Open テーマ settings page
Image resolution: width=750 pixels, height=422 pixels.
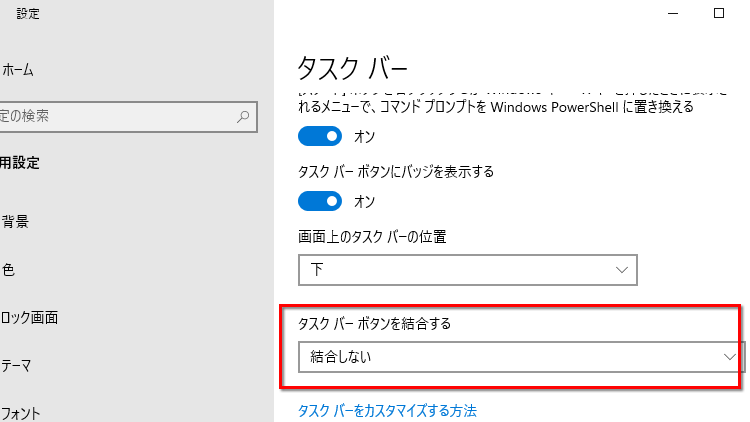coord(16,366)
